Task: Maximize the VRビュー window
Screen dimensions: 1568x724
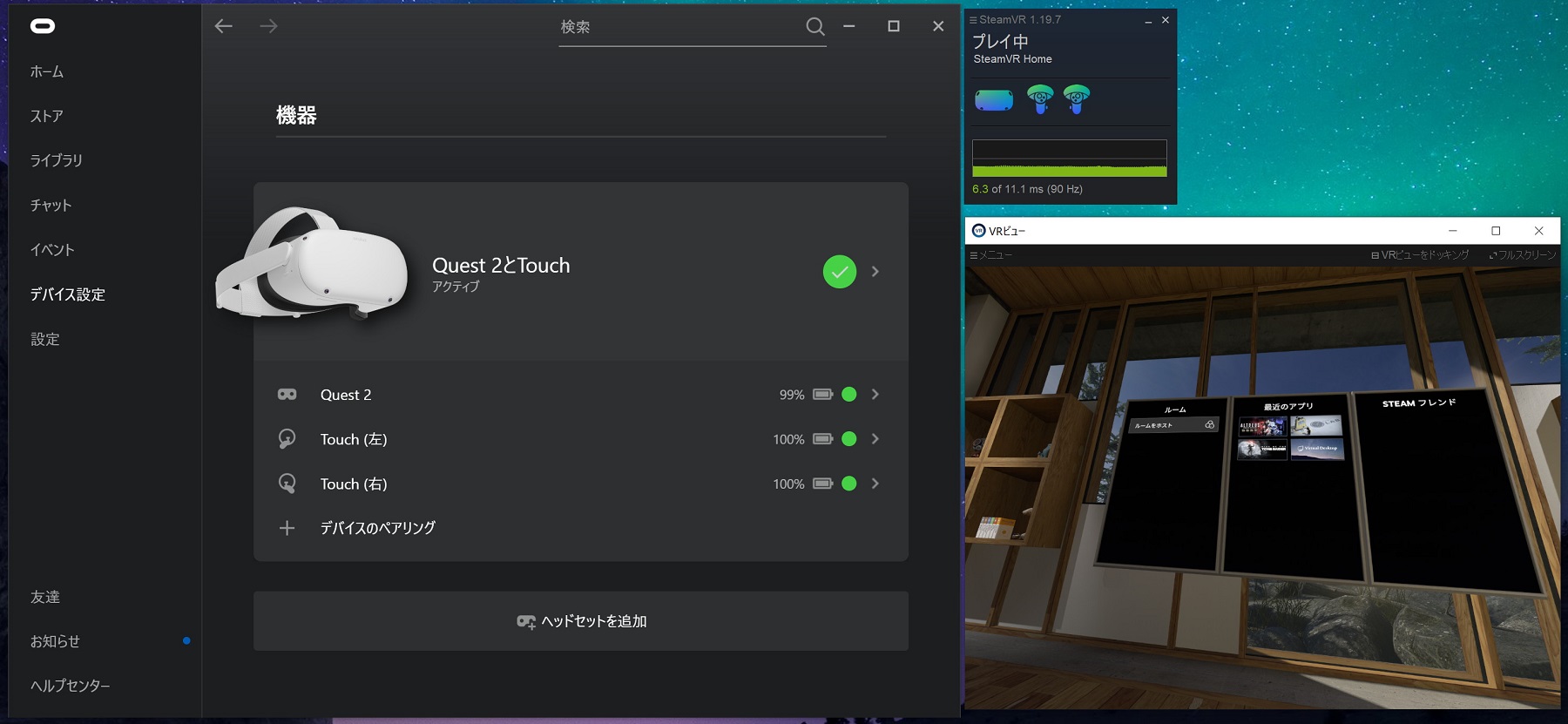Action: [x=1496, y=231]
